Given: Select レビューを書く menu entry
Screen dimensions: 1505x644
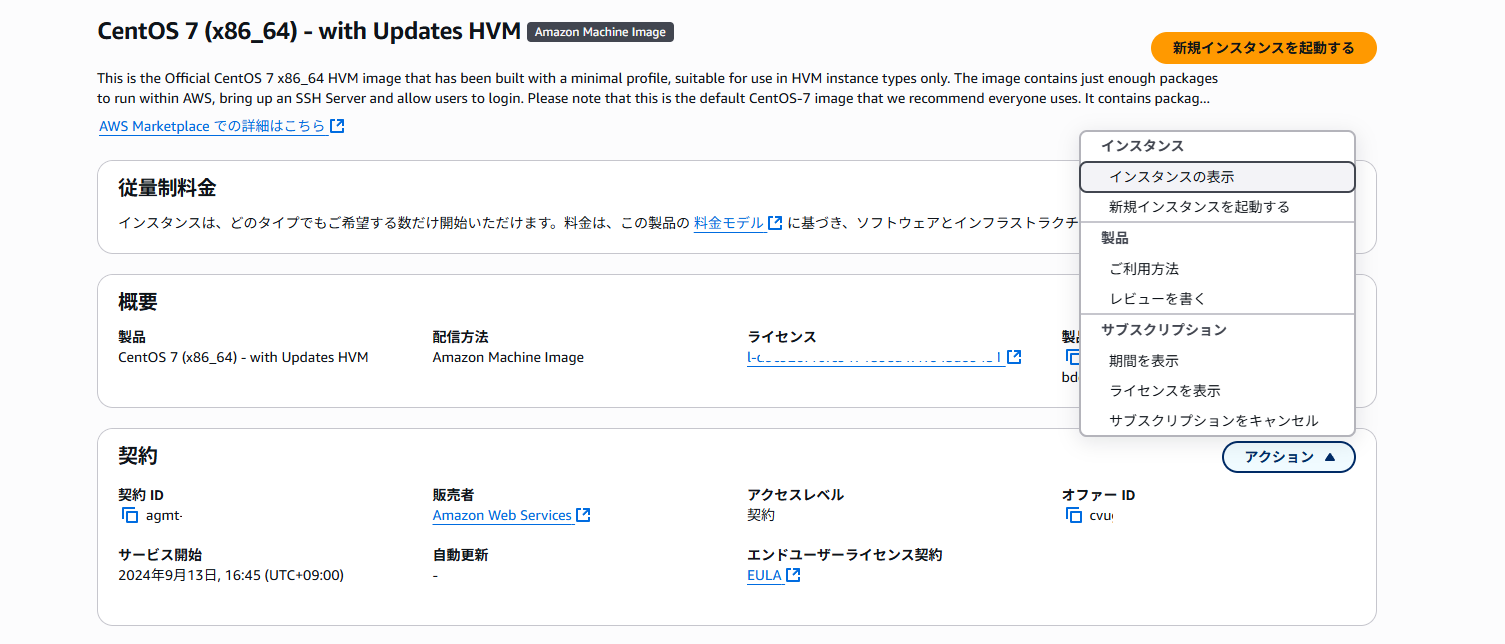Looking at the screenshot, I should (1217, 299).
